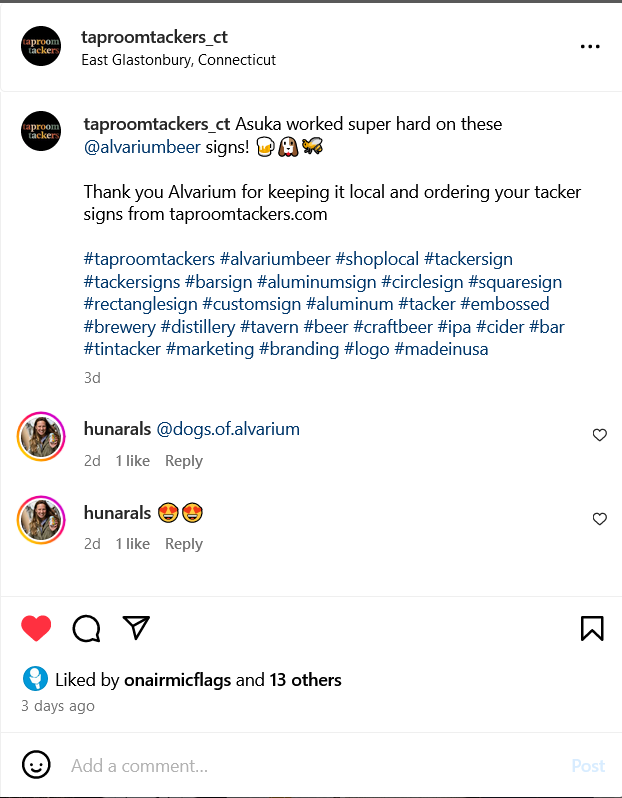Open the #craftbeer hashtag
The height and width of the screenshot is (798, 622).
(392, 327)
